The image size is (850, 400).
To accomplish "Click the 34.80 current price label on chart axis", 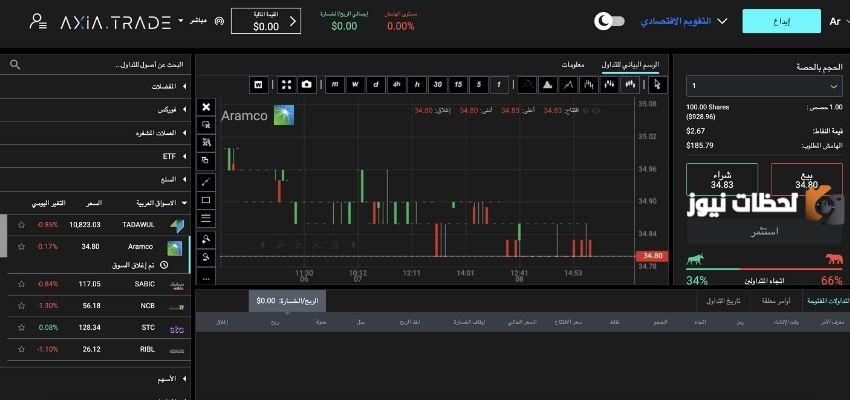I will [x=652, y=256].
